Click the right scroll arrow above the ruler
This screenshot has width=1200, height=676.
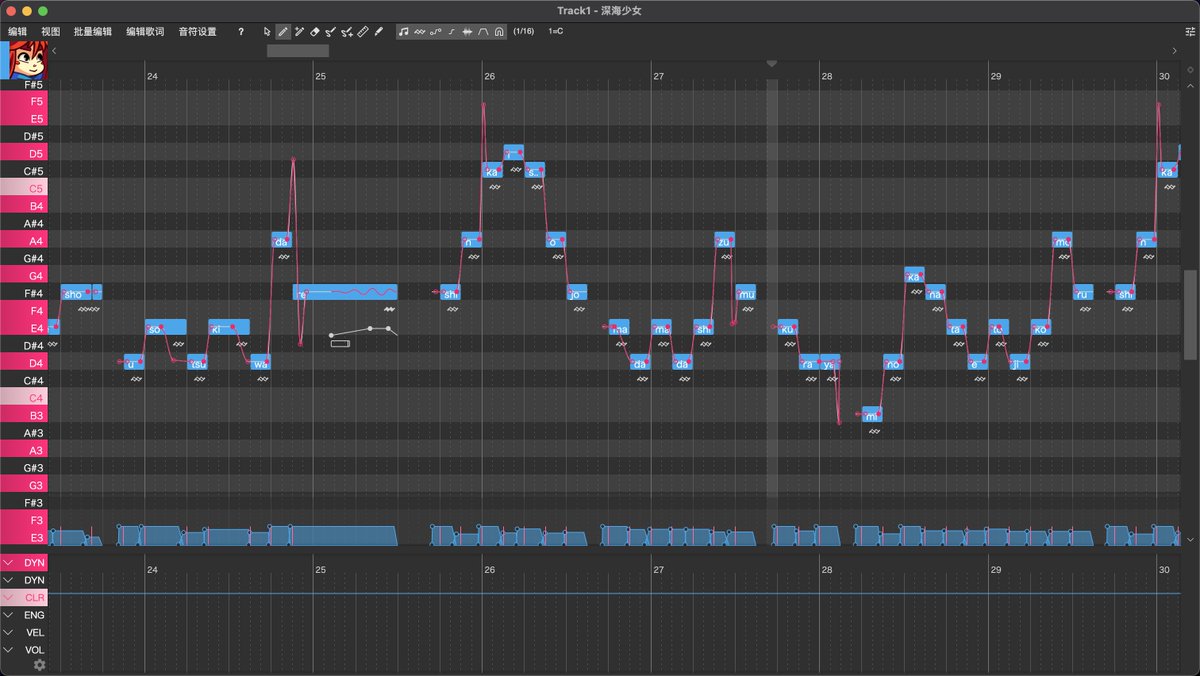(x=1174, y=50)
